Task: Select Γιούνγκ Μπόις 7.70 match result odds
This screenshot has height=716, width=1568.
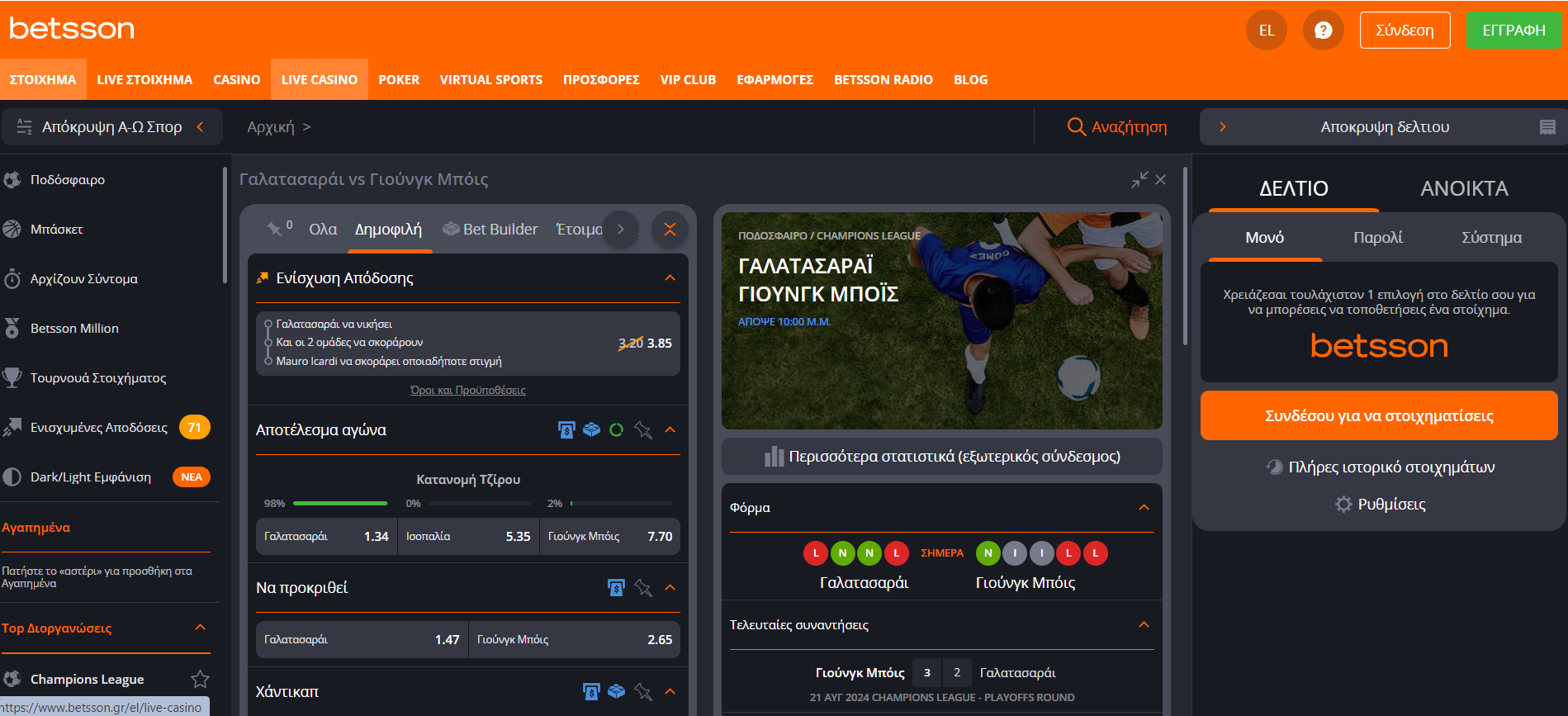Action: pyautogui.click(x=610, y=536)
